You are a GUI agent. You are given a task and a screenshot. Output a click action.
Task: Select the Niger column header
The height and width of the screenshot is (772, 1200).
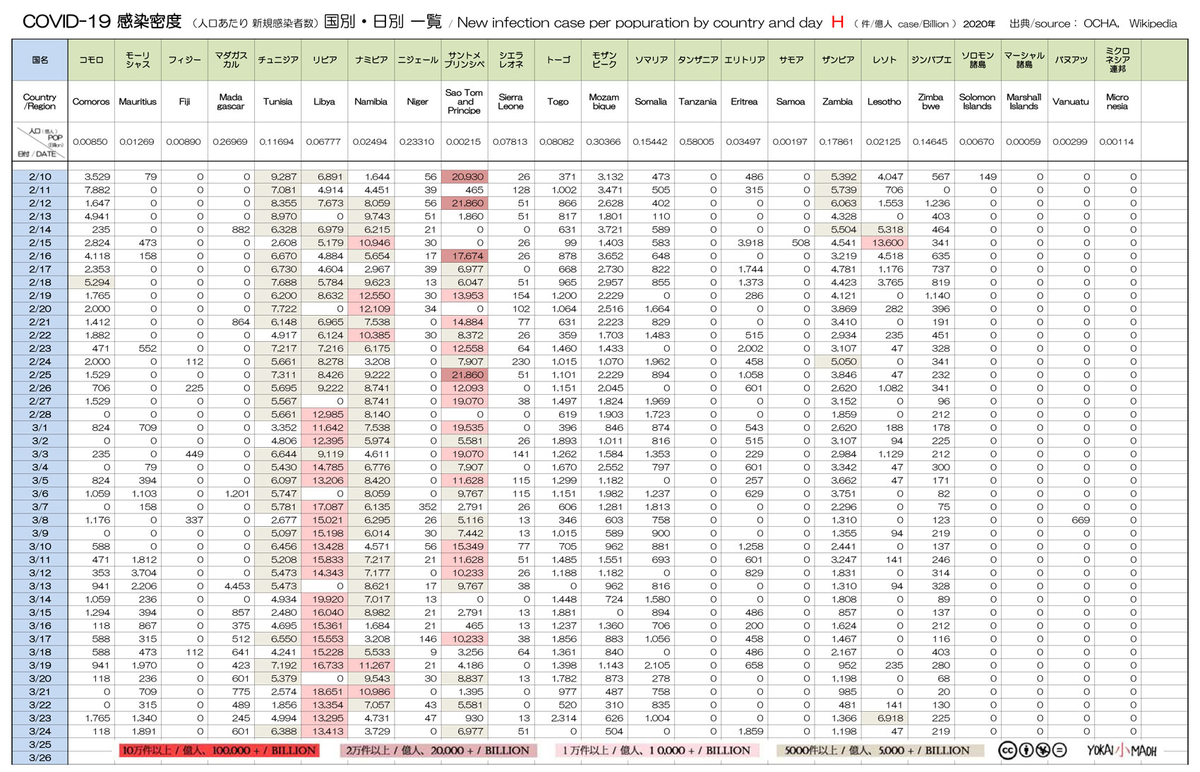[417, 102]
